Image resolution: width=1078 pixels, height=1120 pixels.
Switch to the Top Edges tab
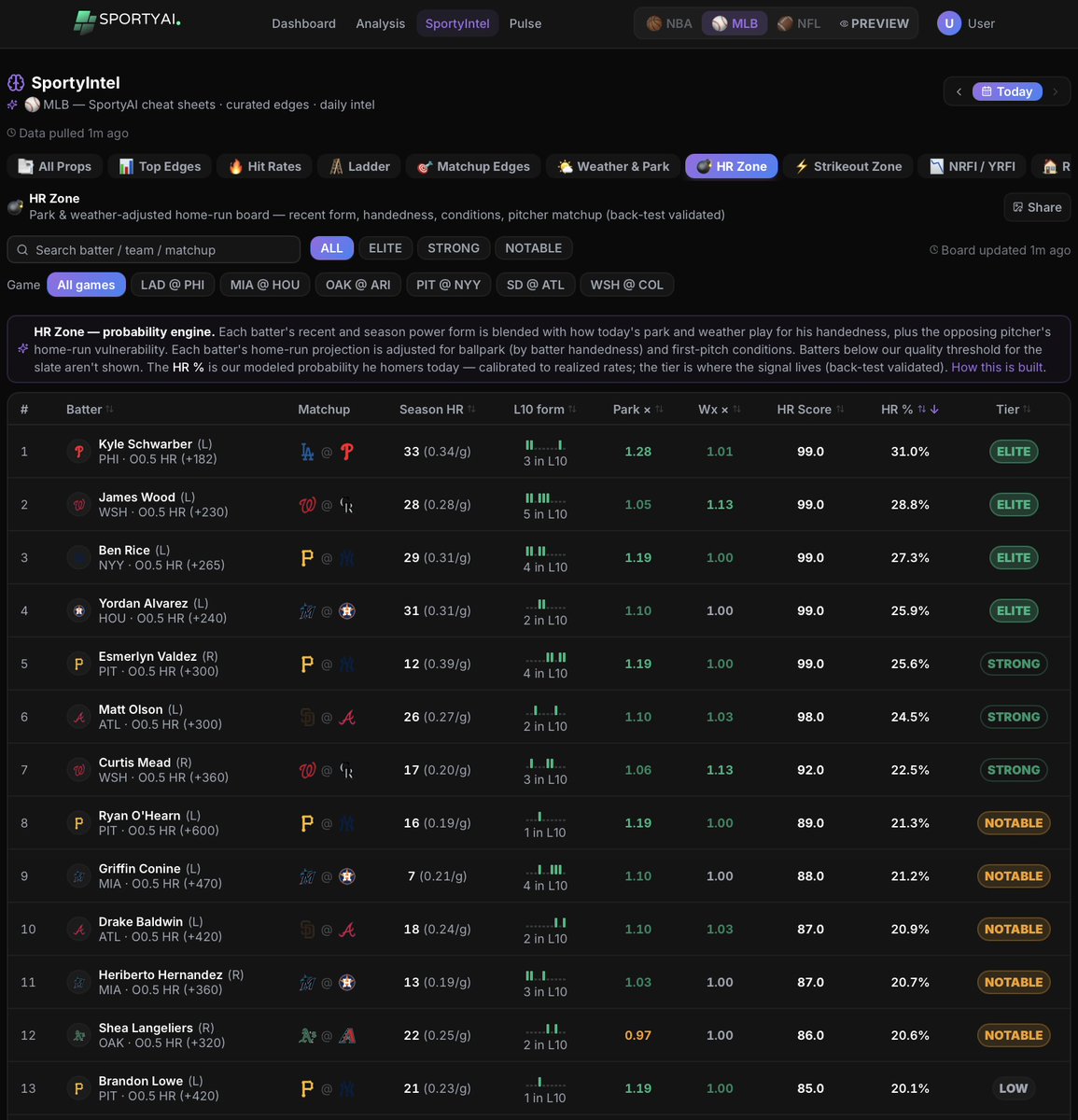[160, 166]
